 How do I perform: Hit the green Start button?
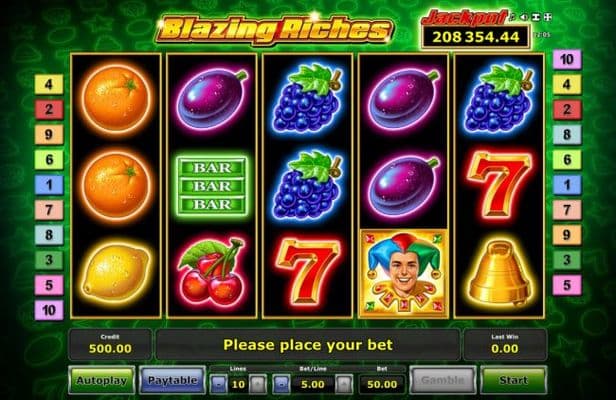[513, 380]
